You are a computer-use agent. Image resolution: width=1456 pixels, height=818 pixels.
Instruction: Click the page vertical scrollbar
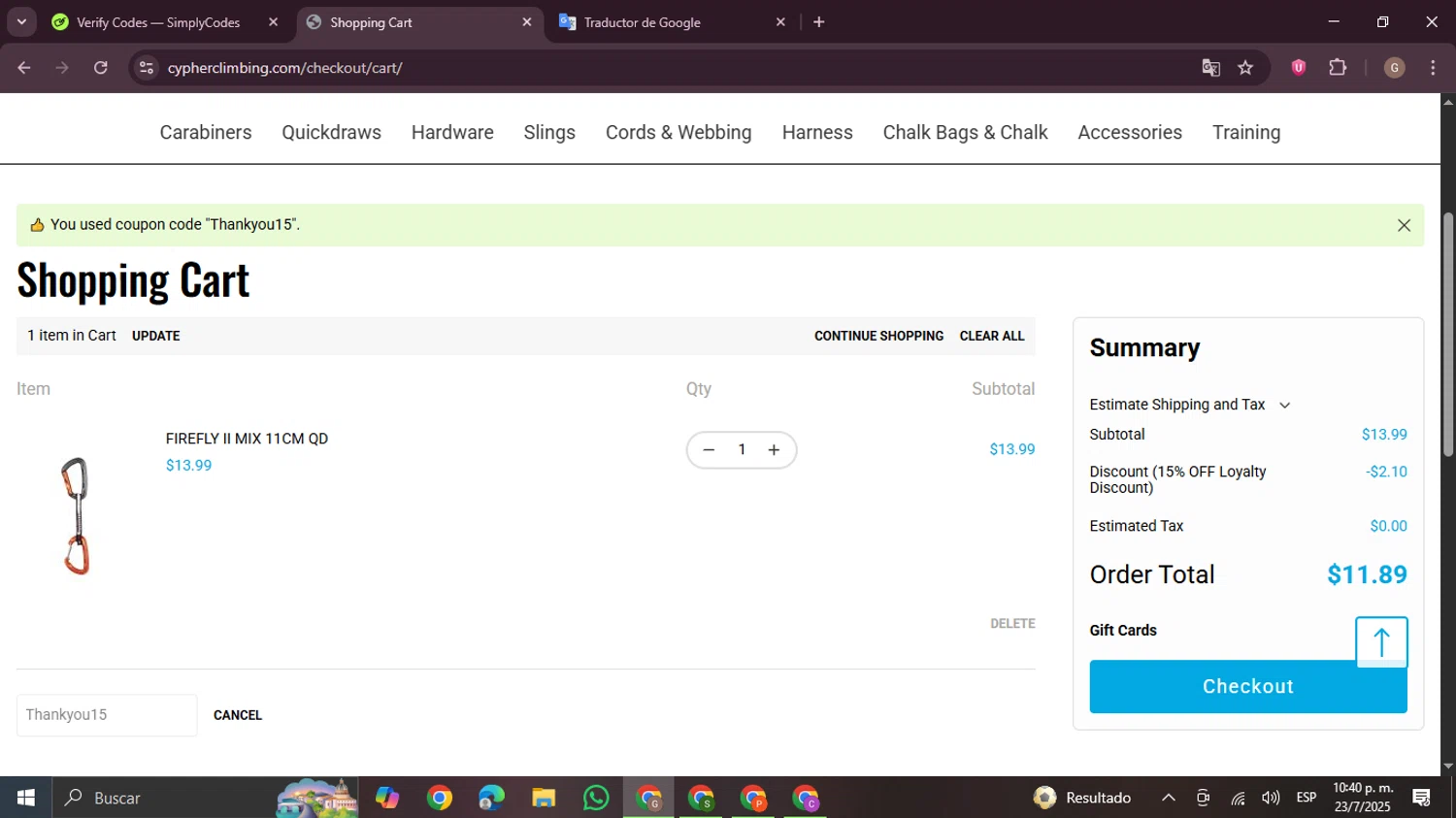(1448, 335)
